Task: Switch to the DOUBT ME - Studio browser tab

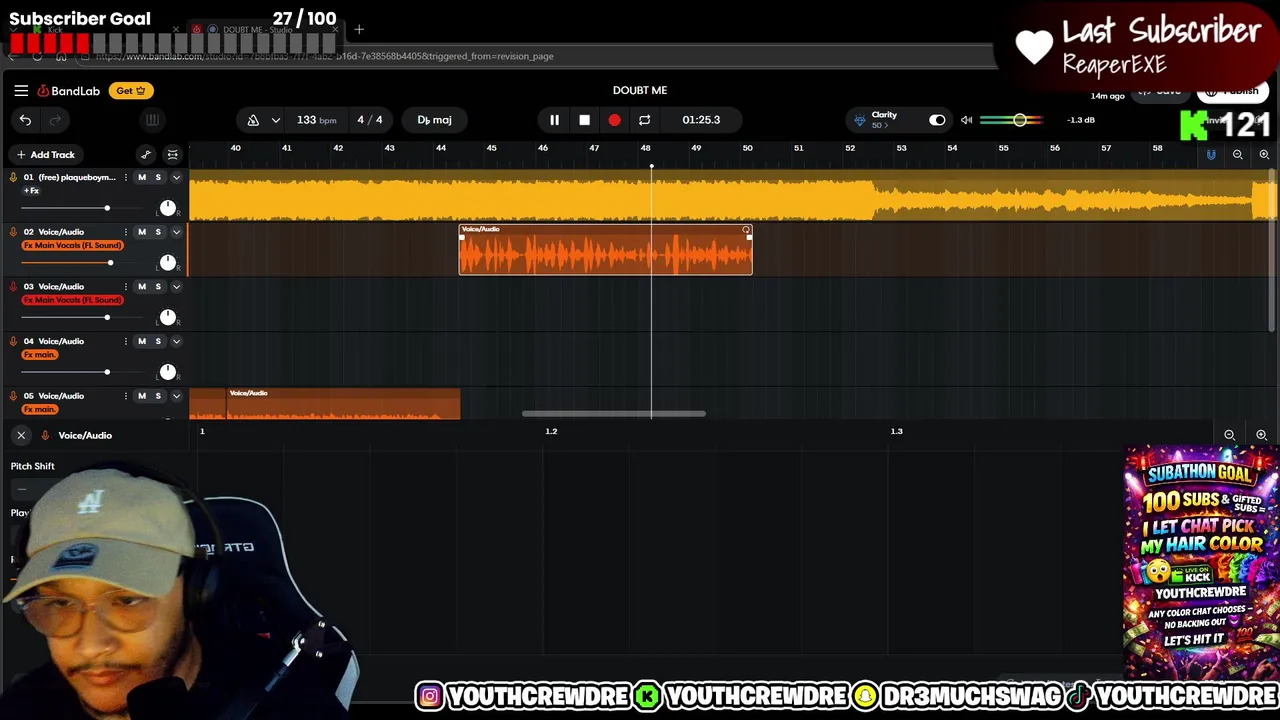Action: [x=258, y=30]
